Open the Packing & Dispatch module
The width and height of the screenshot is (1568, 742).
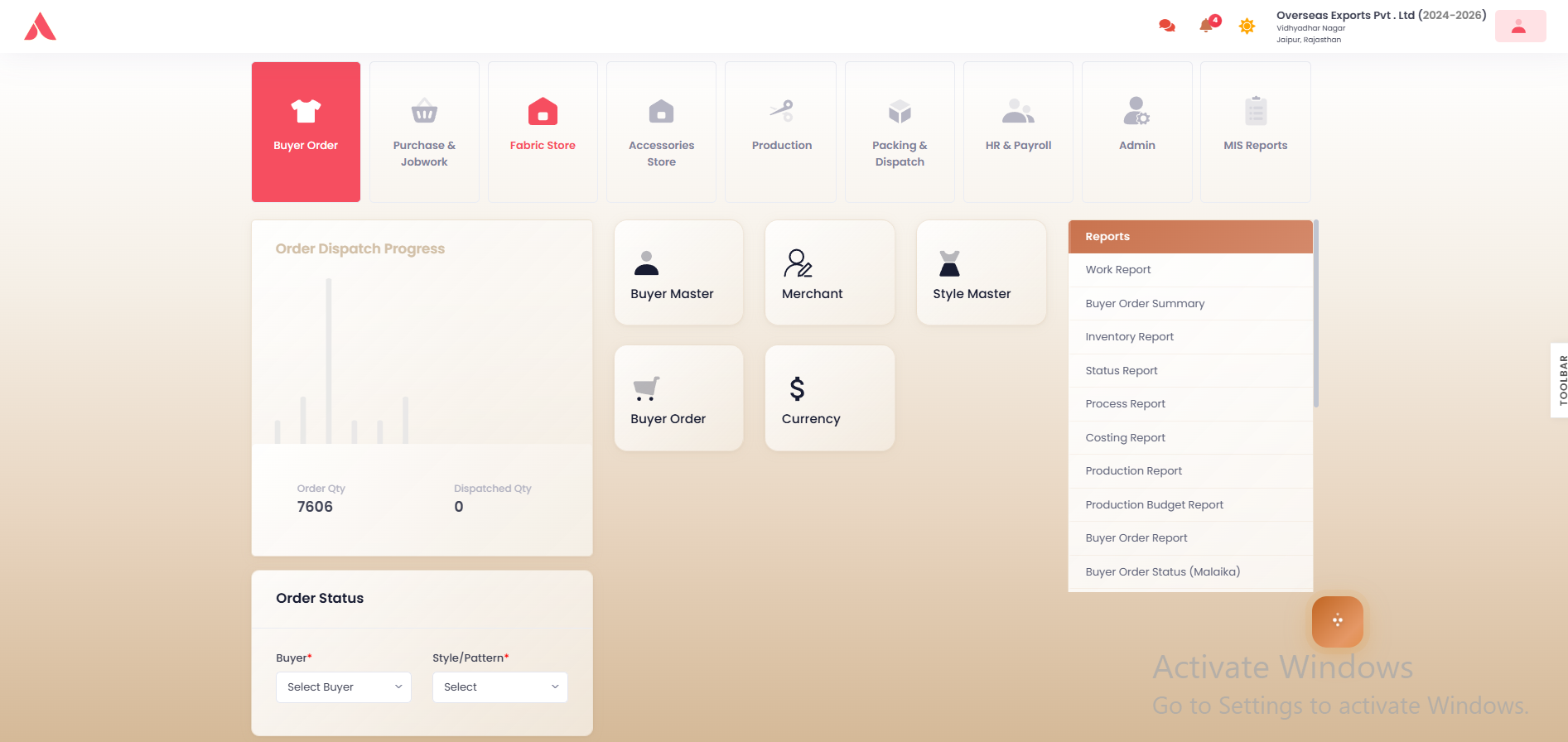(x=900, y=132)
